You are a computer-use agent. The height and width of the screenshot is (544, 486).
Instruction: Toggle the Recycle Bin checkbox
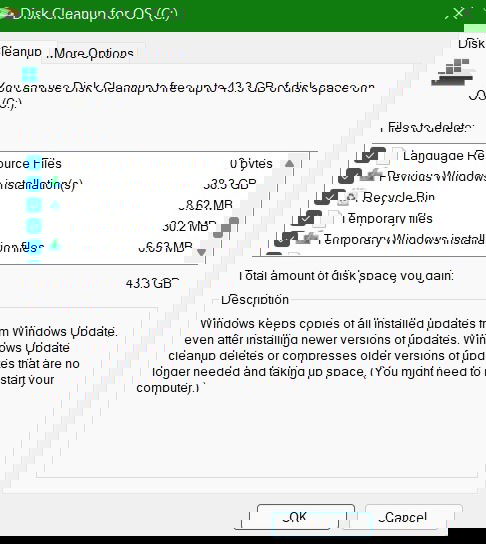tap(329, 197)
